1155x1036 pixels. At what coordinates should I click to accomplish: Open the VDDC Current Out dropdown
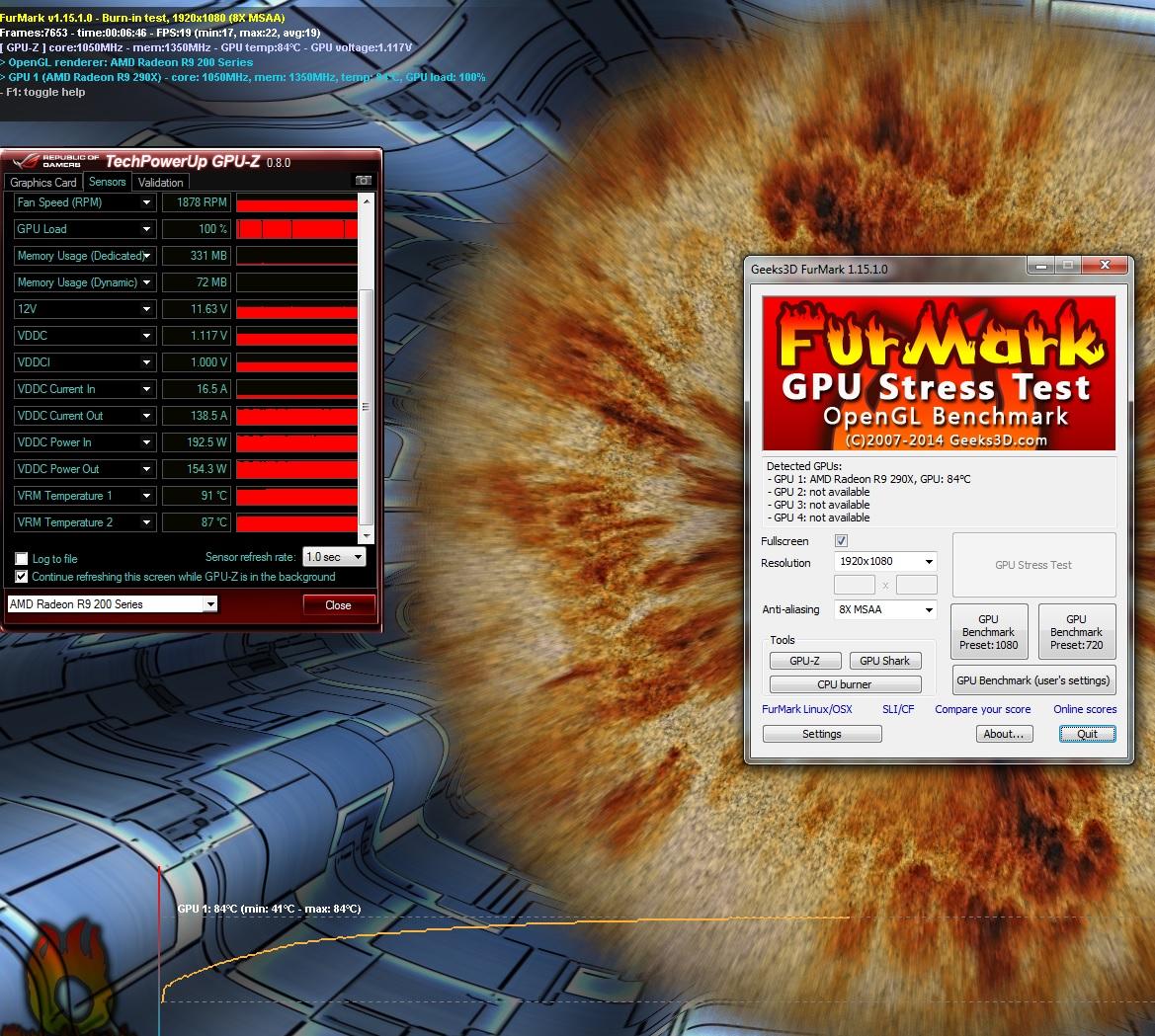tap(146, 415)
